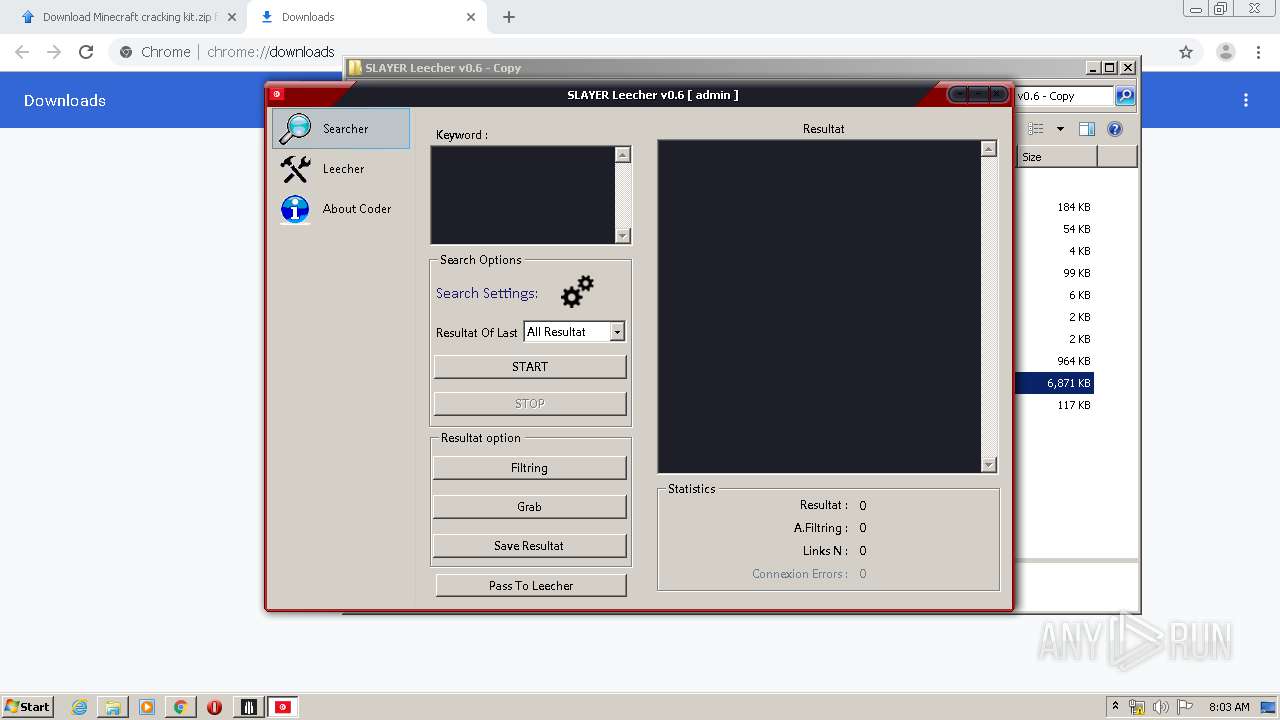Screen dimensions: 1280x720
Task: Launch Windows Media Player from taskbar
Action: (147, 707)
